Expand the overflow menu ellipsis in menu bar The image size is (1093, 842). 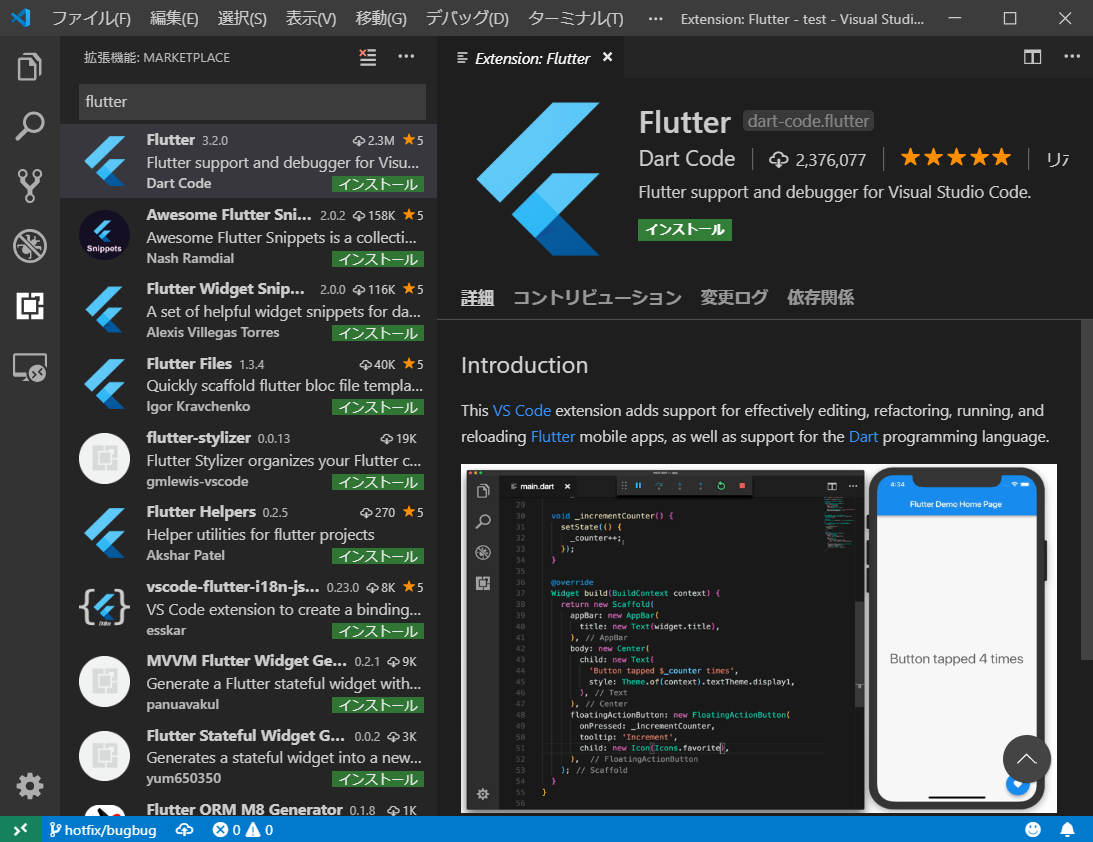(x=655, y=18)
